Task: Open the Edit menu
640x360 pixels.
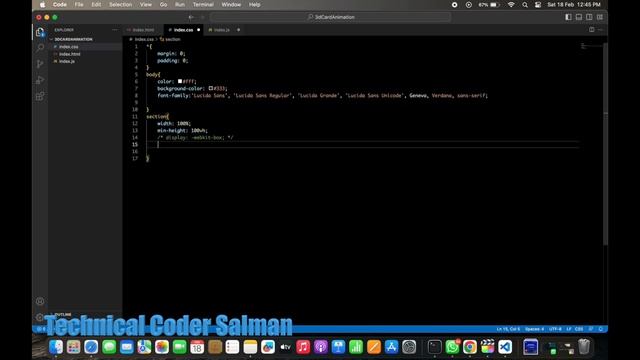Action: pyautogui.click(x=96, y=4)
